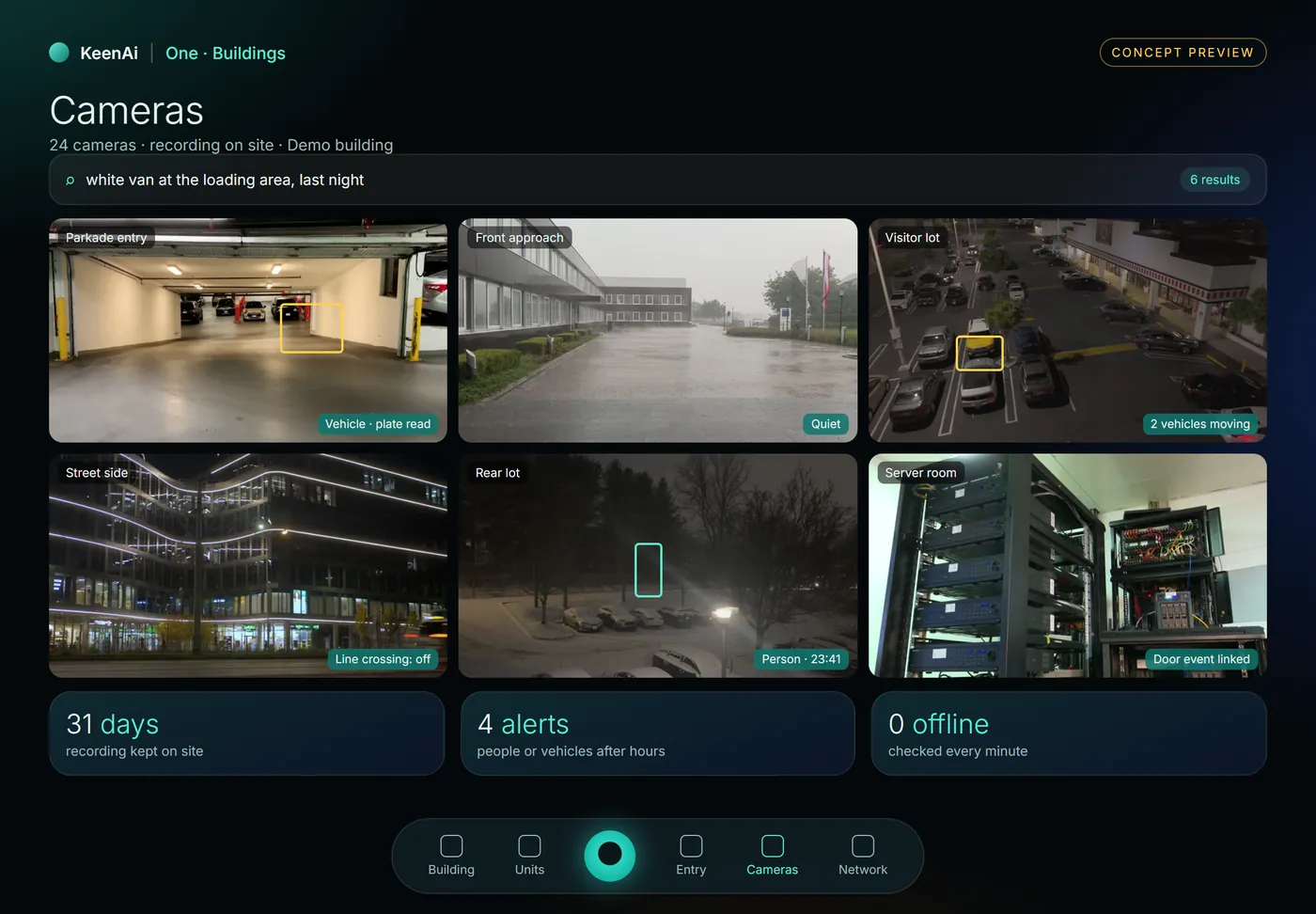Click the search magnifier icon

pyautogui.click(x=70, y=180)
